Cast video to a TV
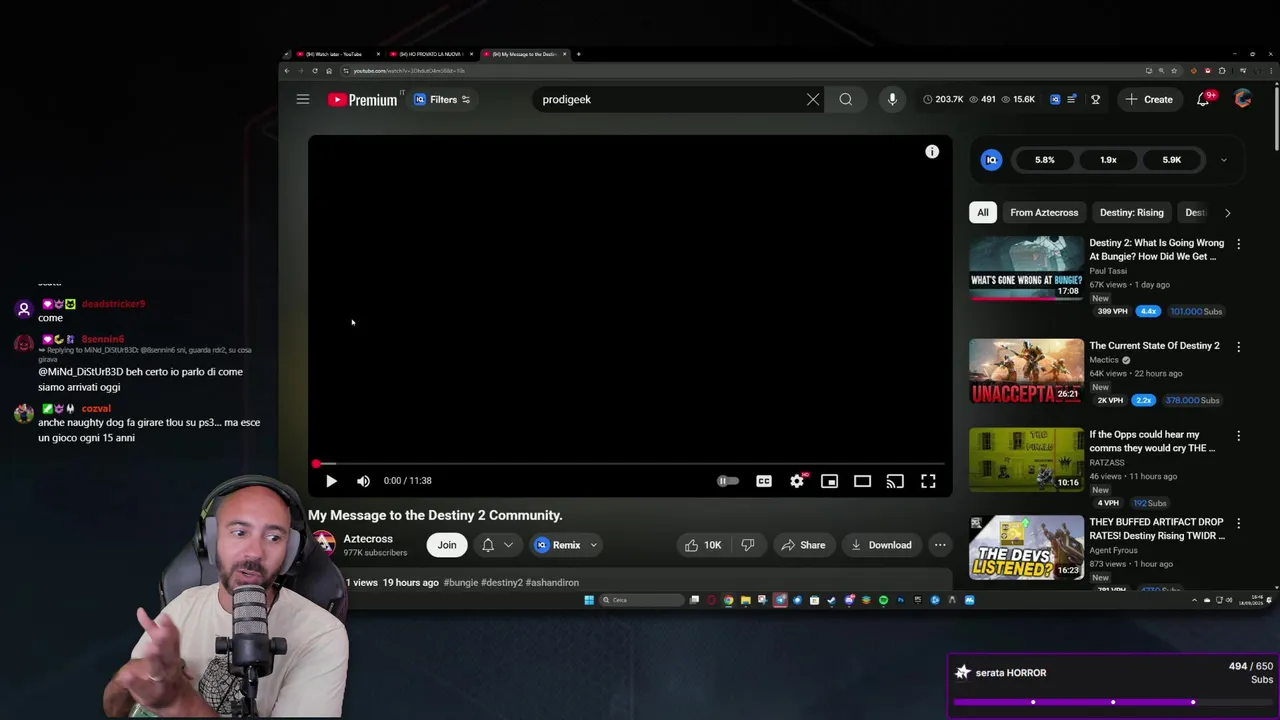Image resolution: width=1280 pixels, height=720 pixels. (895, 481)
